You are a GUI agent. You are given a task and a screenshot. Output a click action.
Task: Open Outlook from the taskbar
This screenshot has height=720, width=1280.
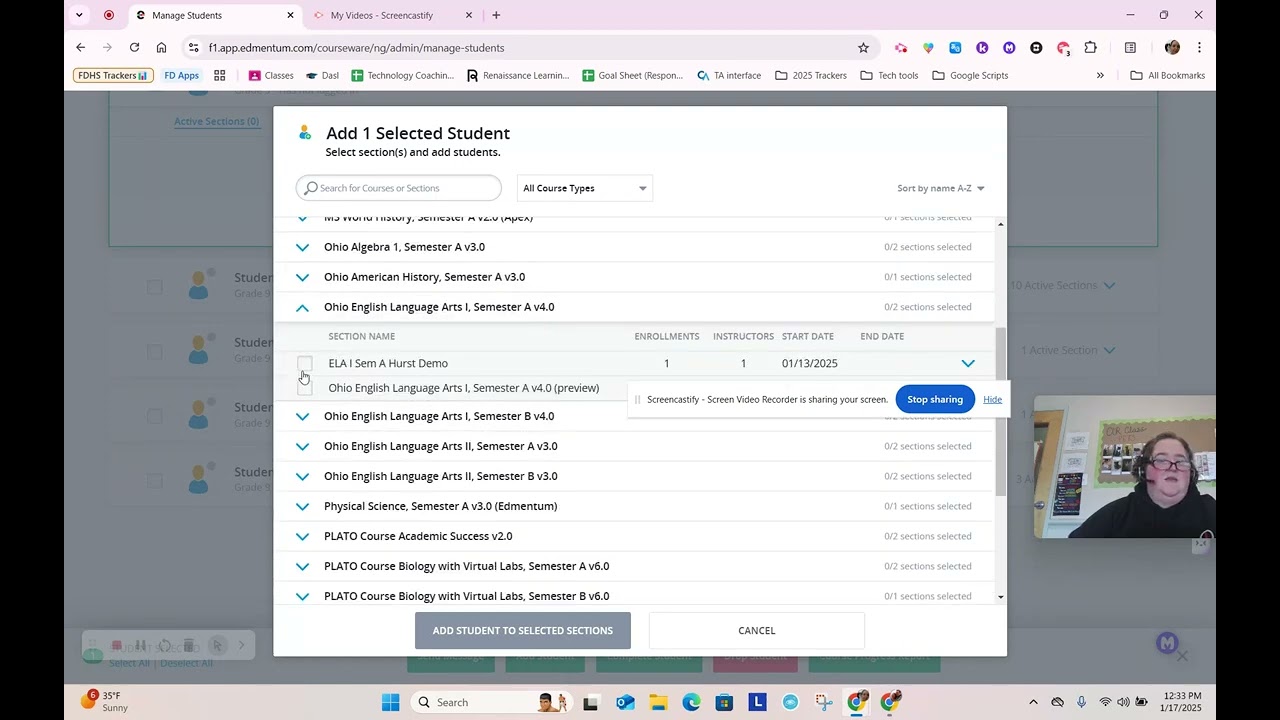tap(625, 702)
